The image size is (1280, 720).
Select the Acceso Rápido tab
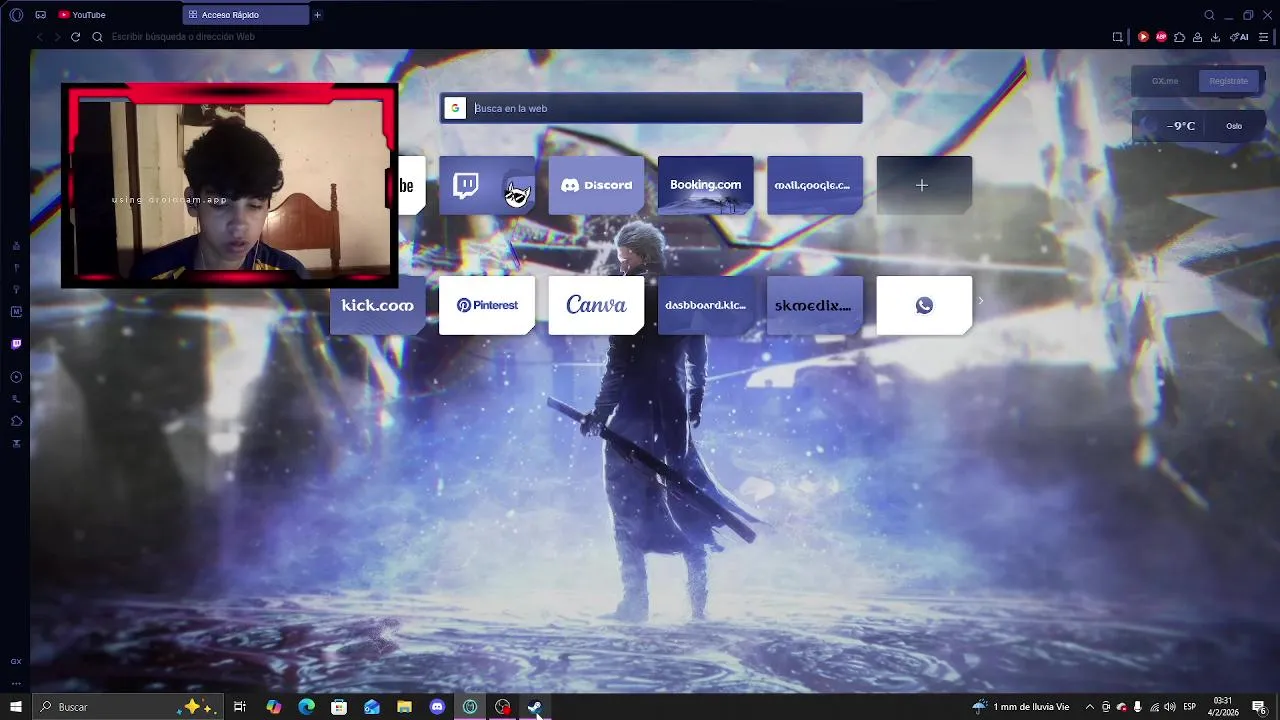[x=246, y=15]
